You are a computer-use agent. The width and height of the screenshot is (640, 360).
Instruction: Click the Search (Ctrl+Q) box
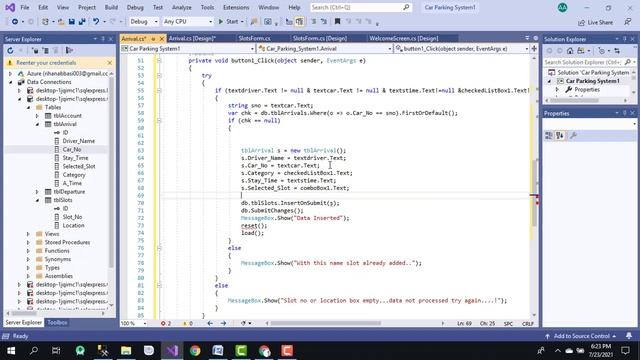(360, 7)
